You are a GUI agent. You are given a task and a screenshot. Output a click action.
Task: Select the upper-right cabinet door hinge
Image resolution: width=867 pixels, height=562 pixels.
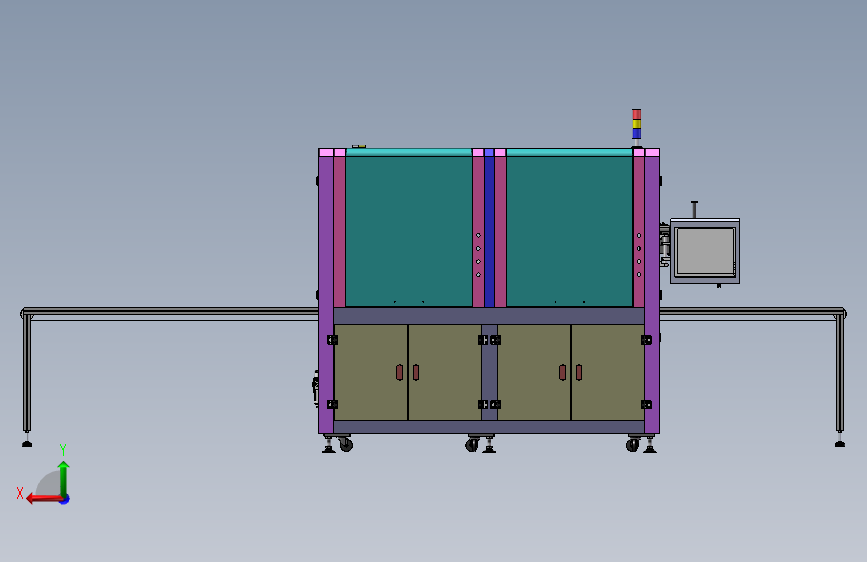click(x=646, y=340)
